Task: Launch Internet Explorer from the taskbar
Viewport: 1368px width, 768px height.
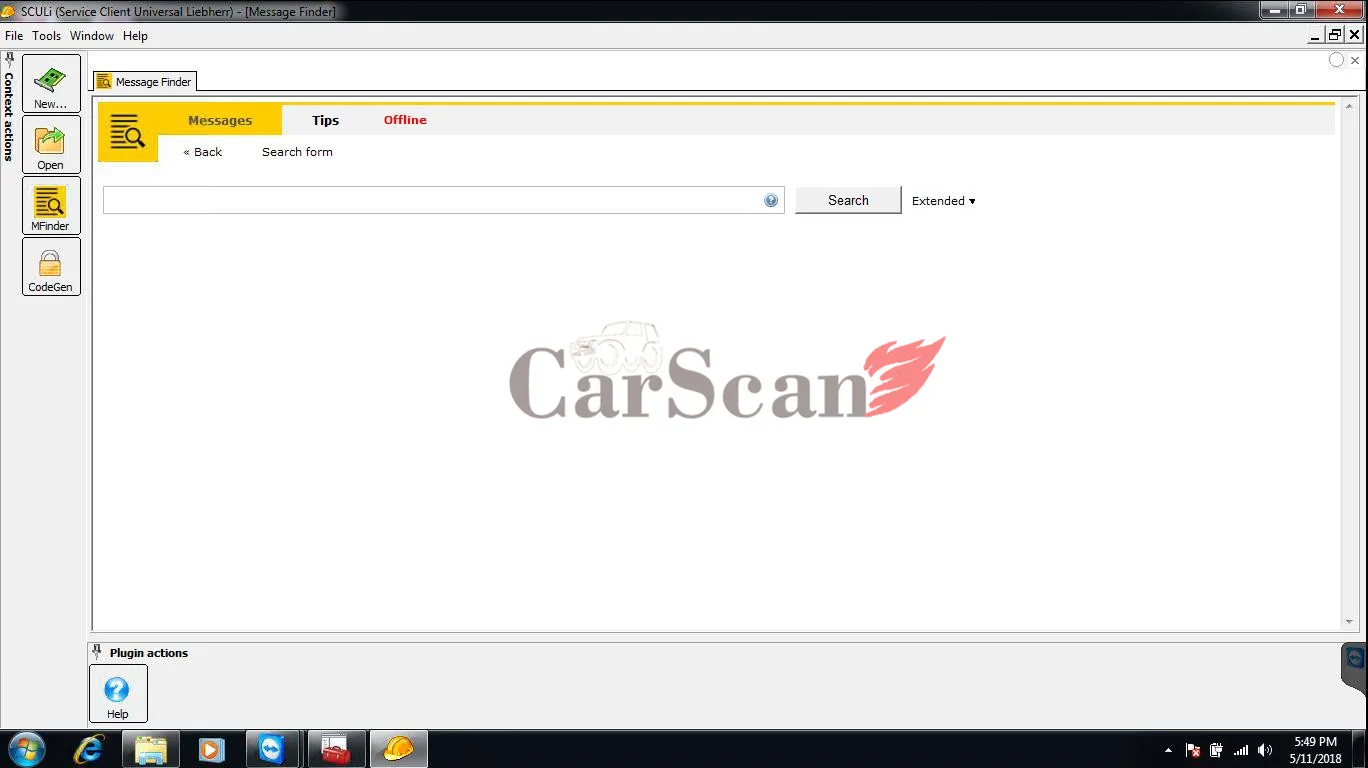Action: [x=89, y=749]
